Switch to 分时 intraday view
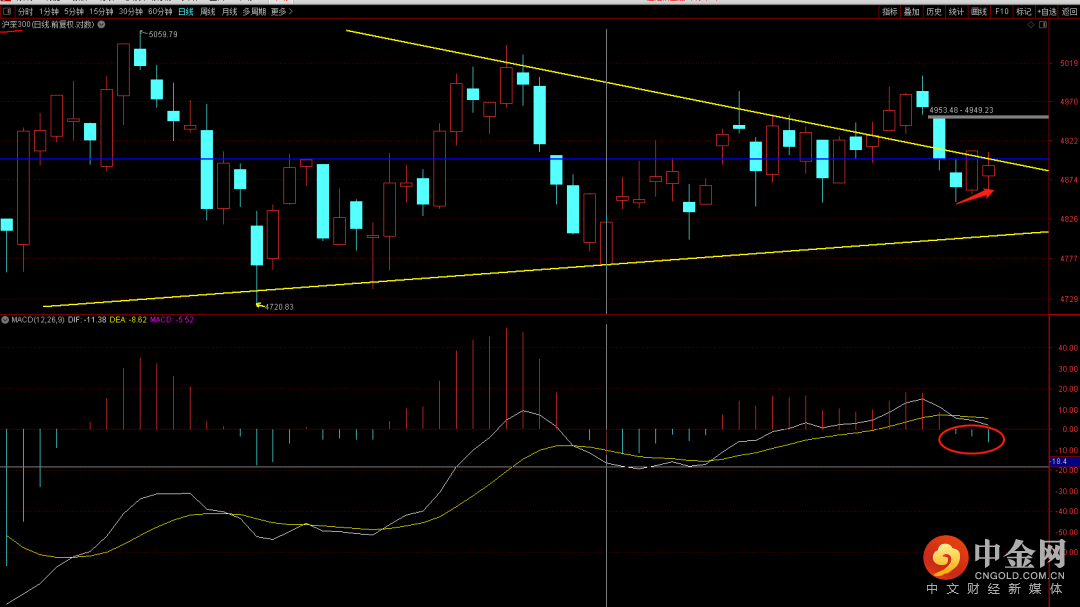This screenshot has width=1080, height=607. tap(25, 12)
